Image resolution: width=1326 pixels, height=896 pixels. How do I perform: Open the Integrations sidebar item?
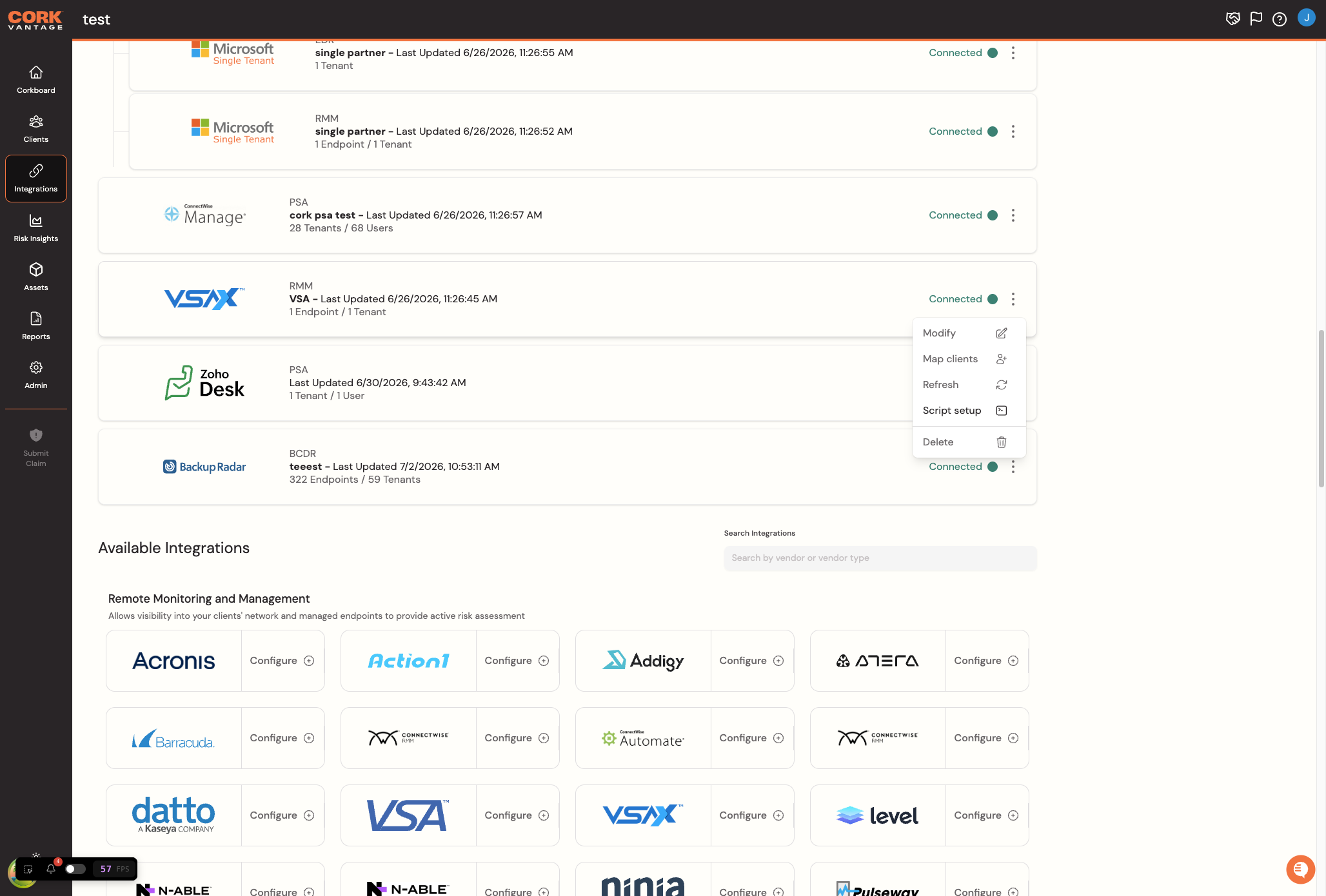[x=36, y=179]
